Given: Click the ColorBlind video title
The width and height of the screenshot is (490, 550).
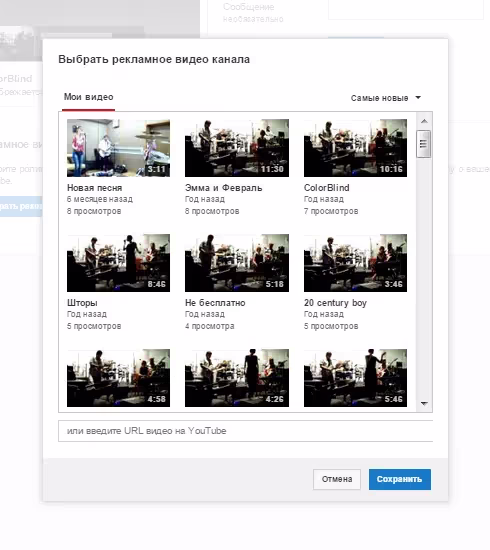Looking at the screenshot, I should 327,188.
